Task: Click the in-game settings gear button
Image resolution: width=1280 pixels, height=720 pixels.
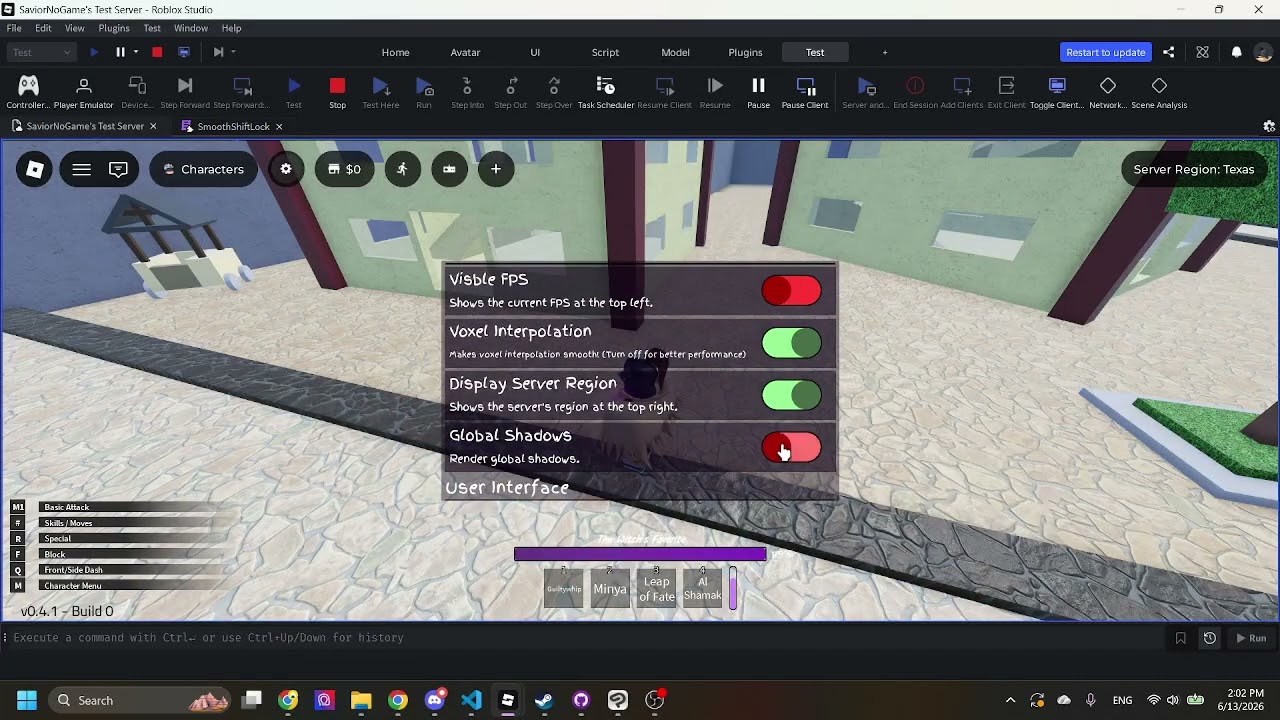Action: [286, 169]
